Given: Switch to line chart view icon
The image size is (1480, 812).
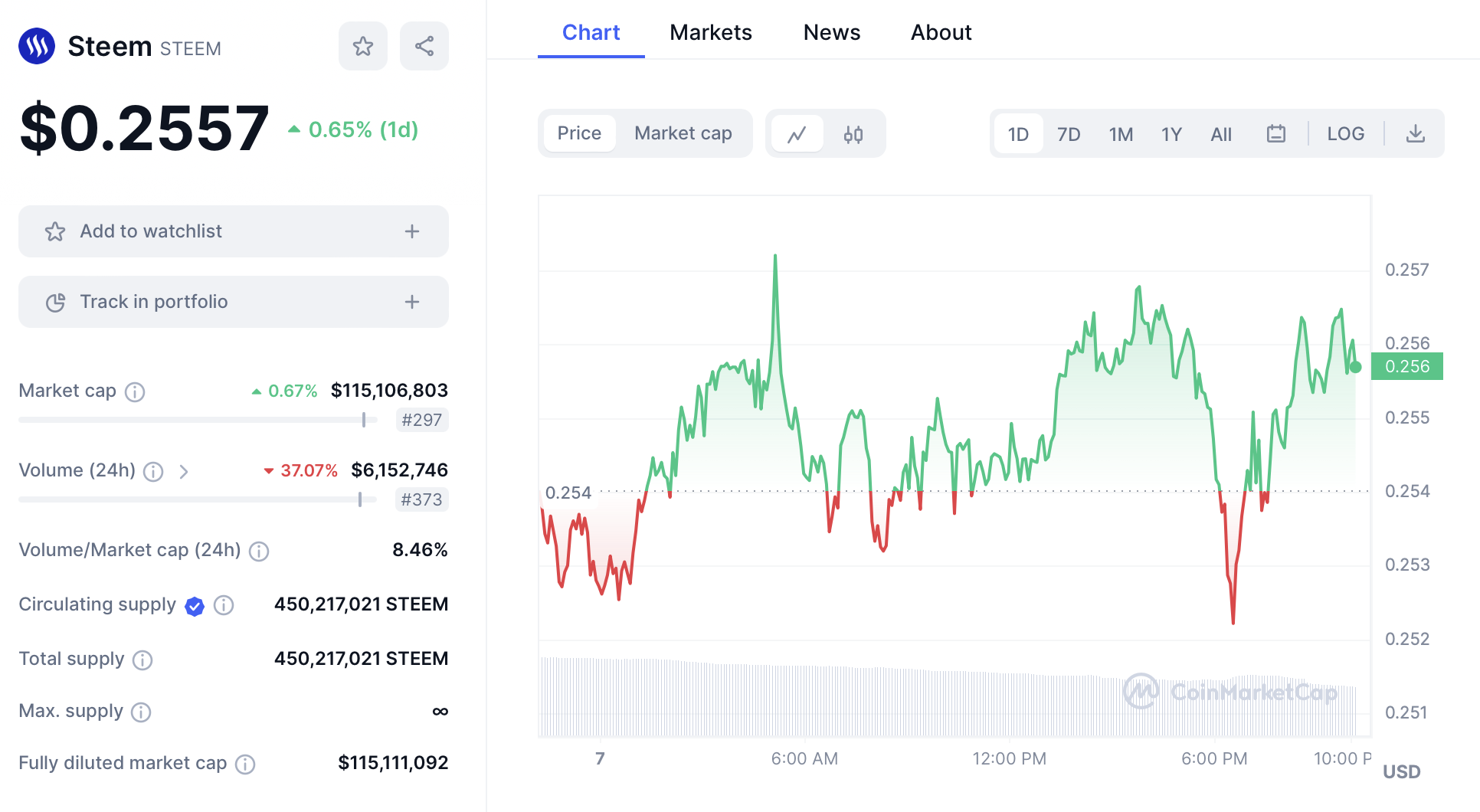Looking at the screenshot, I should [x=797, y=134].
